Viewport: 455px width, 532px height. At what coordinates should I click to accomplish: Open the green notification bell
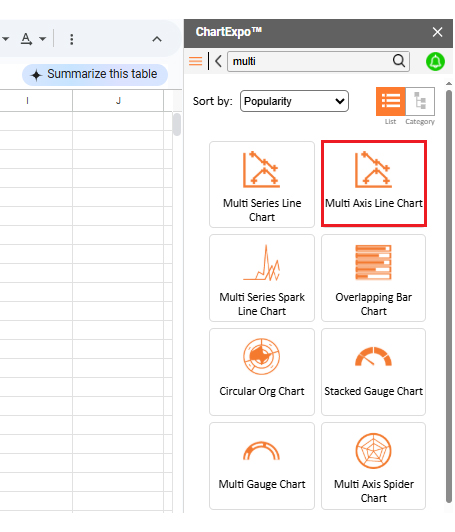[435, 61]
